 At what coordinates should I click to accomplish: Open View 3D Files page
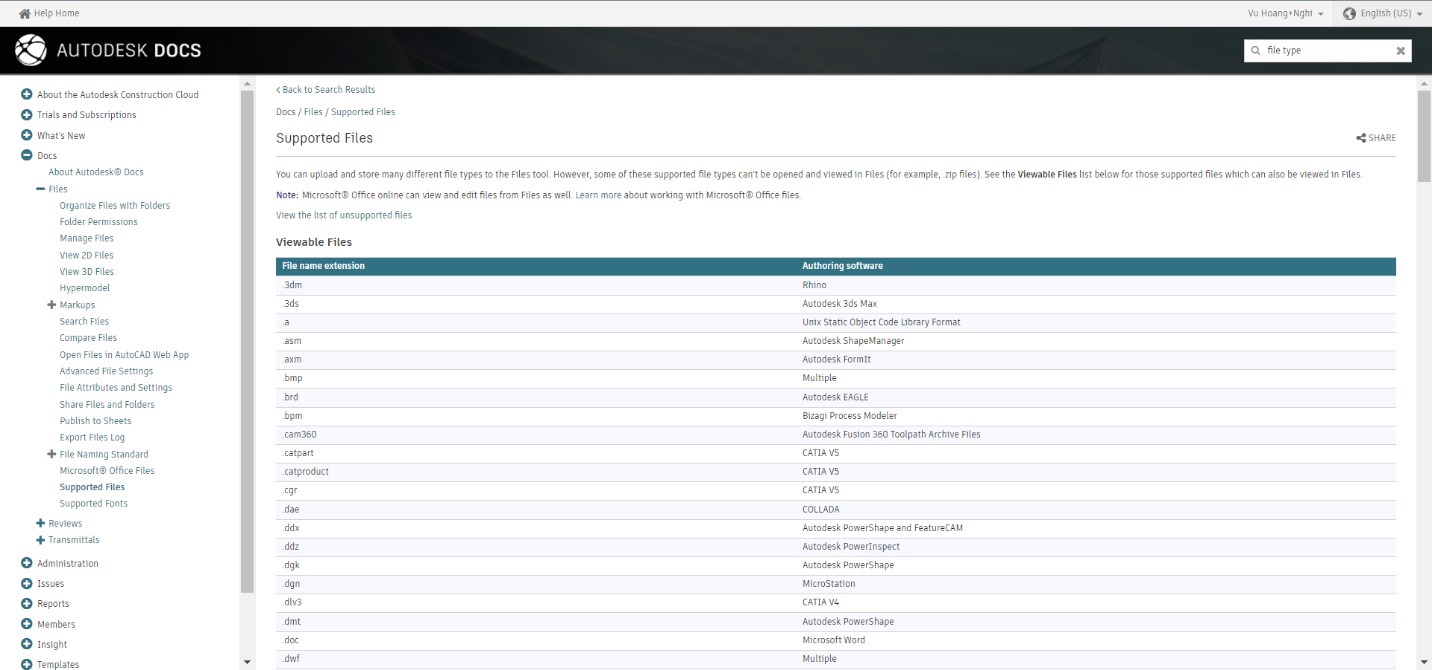(87, 272)
